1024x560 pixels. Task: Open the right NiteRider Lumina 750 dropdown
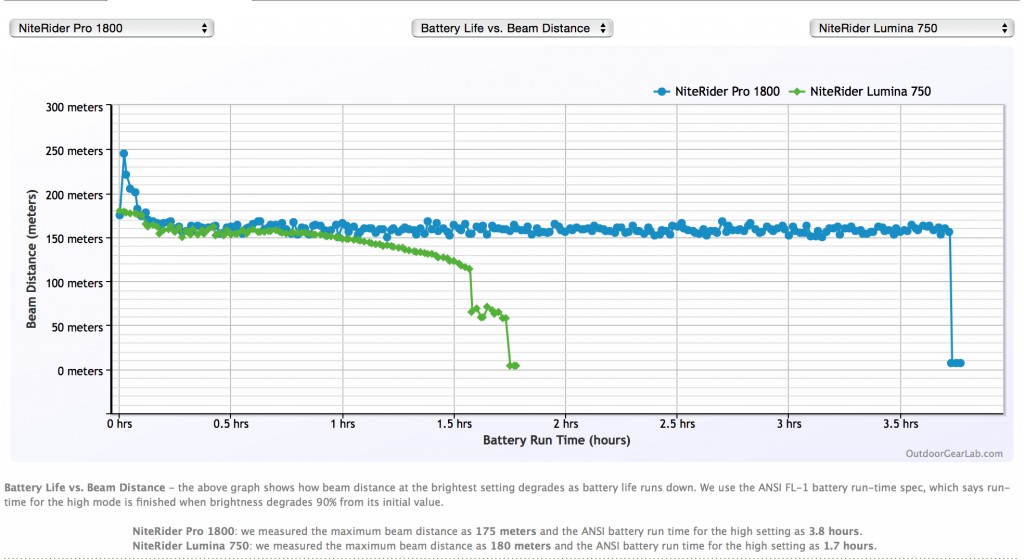pos(911,28)
